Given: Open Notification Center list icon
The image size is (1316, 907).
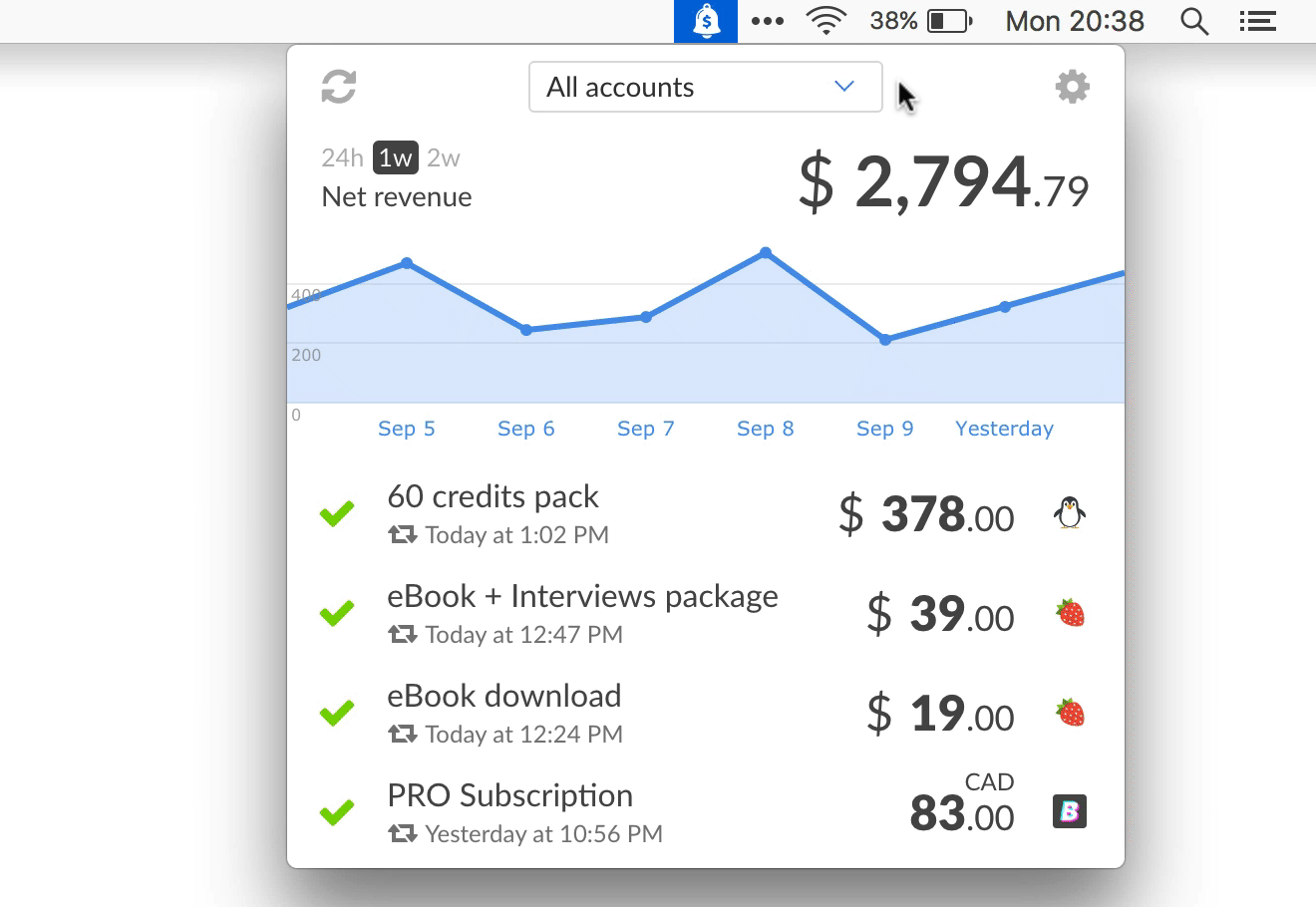Looking at the screenshot, I should tap(1258, 21).
